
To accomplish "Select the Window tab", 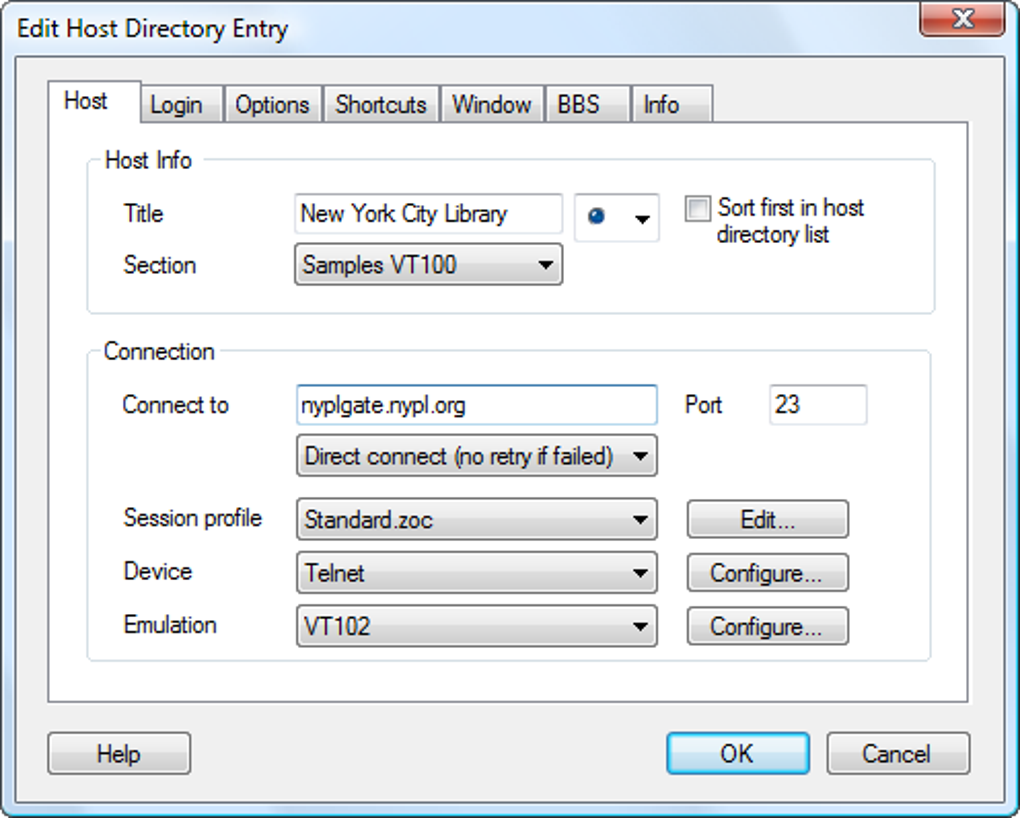I will coord(491,105).
